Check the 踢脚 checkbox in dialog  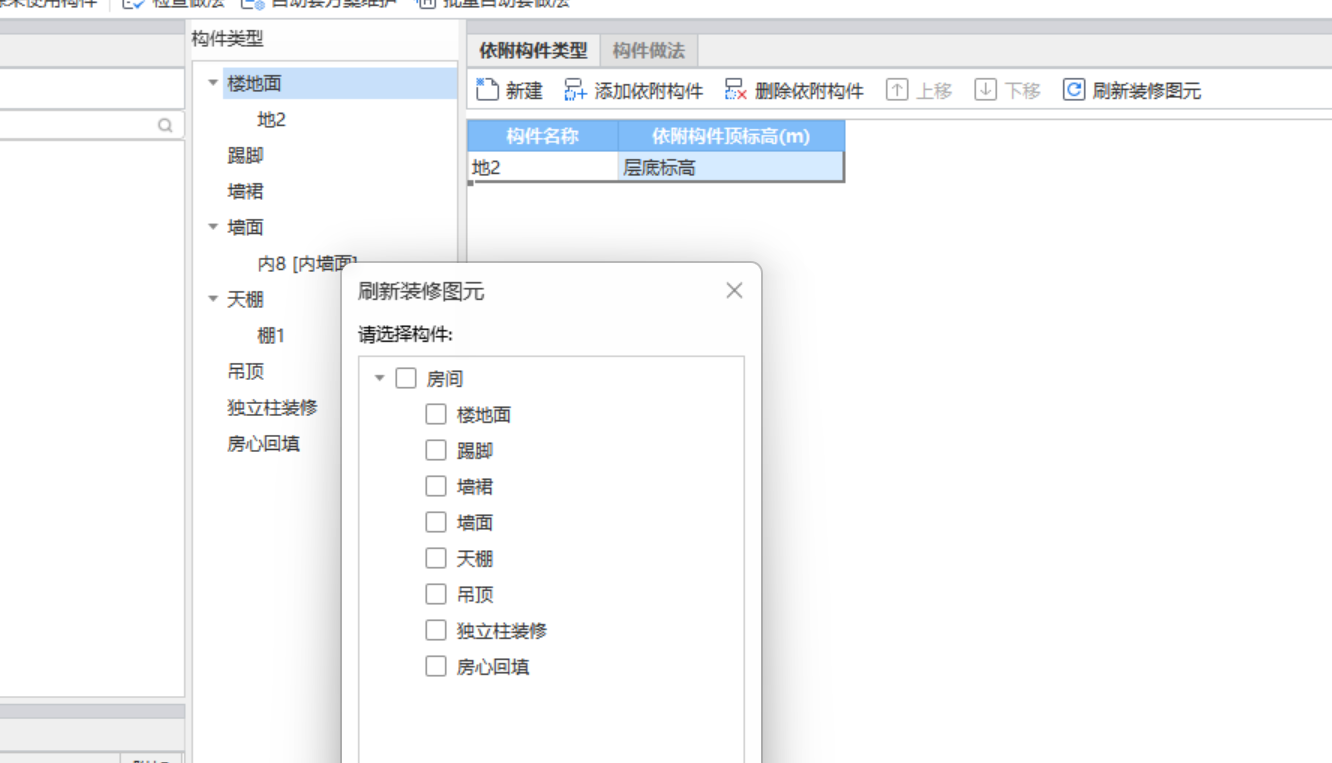pos(436,450)
